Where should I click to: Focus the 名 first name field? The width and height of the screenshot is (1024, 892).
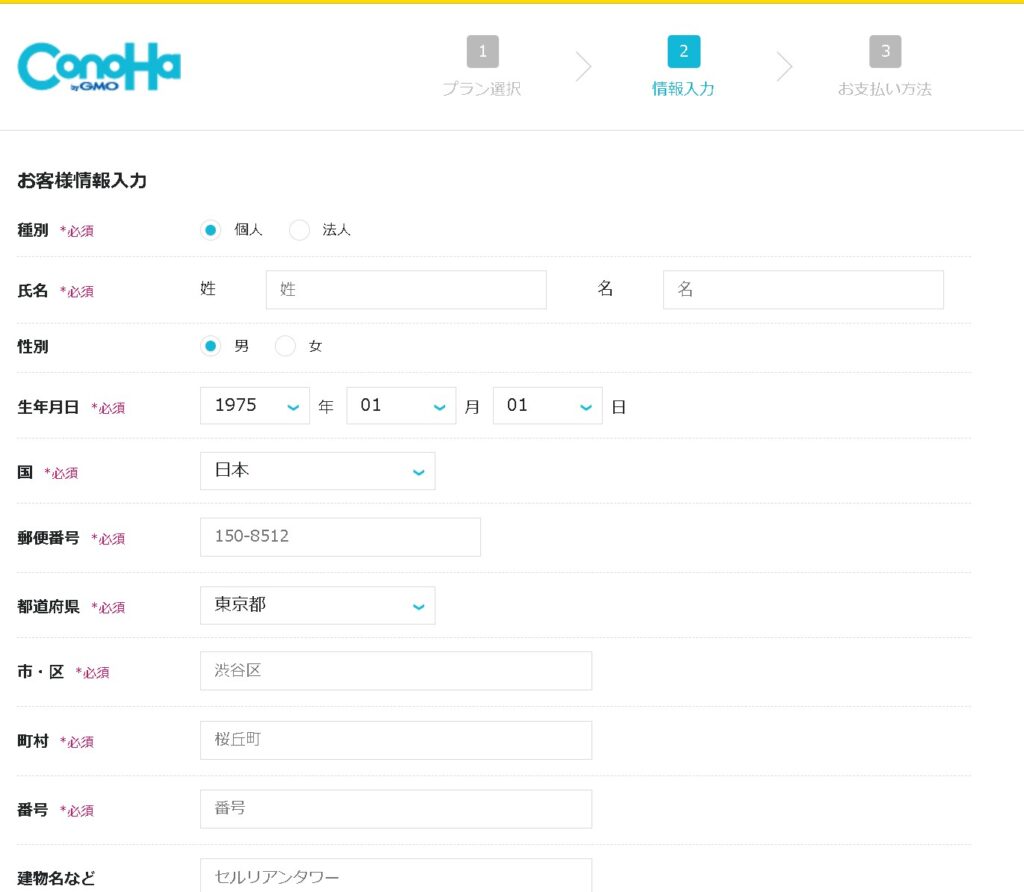[x=803, y=290]
